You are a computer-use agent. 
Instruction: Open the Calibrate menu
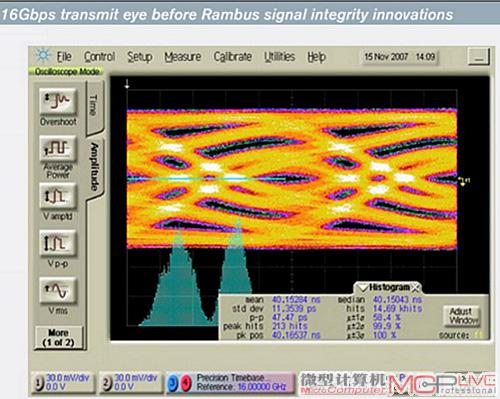pyautogui.click(x=233, y=57)
